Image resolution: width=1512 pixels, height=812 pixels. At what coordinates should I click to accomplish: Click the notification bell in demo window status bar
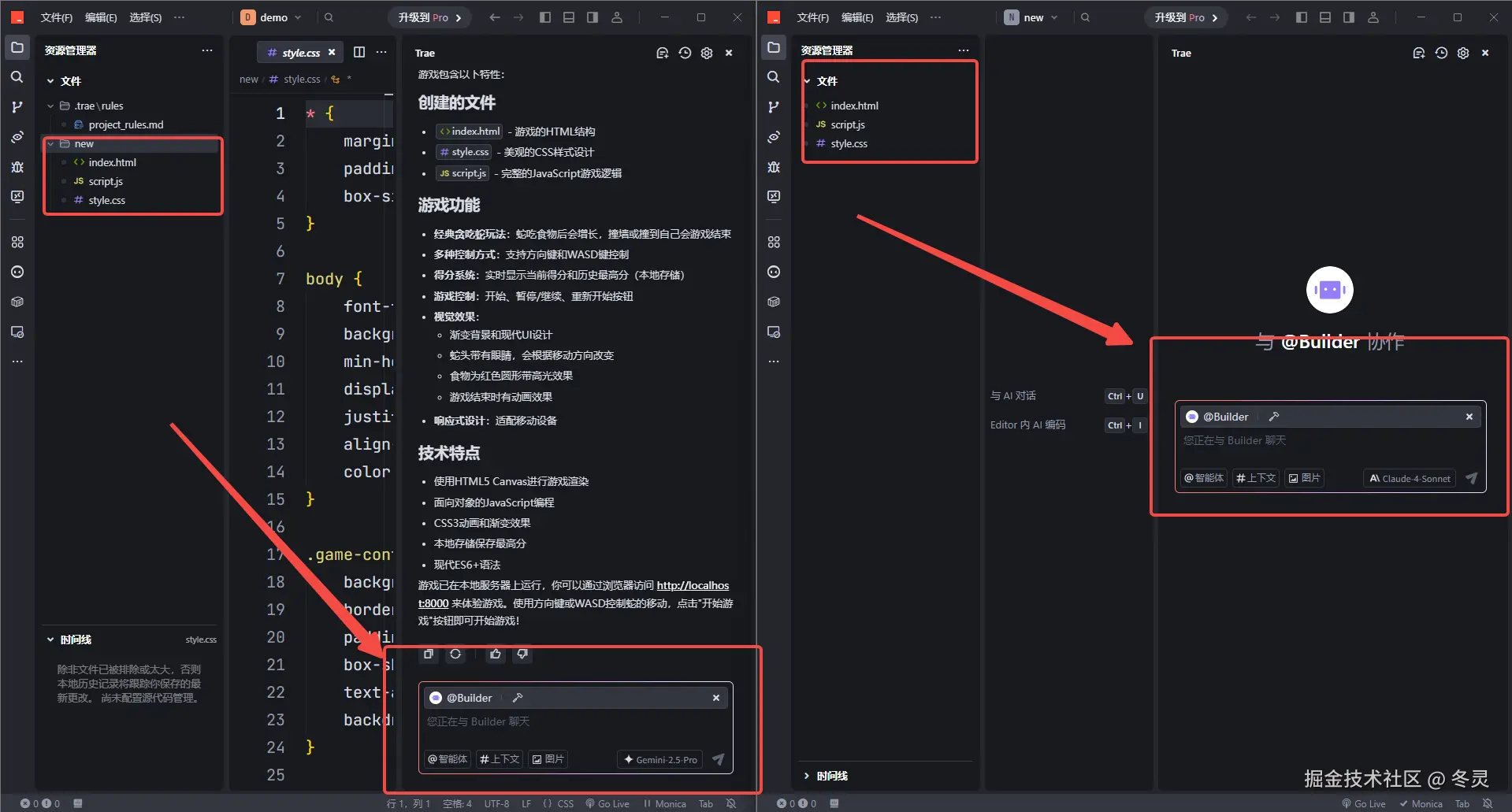pos(731,803)
